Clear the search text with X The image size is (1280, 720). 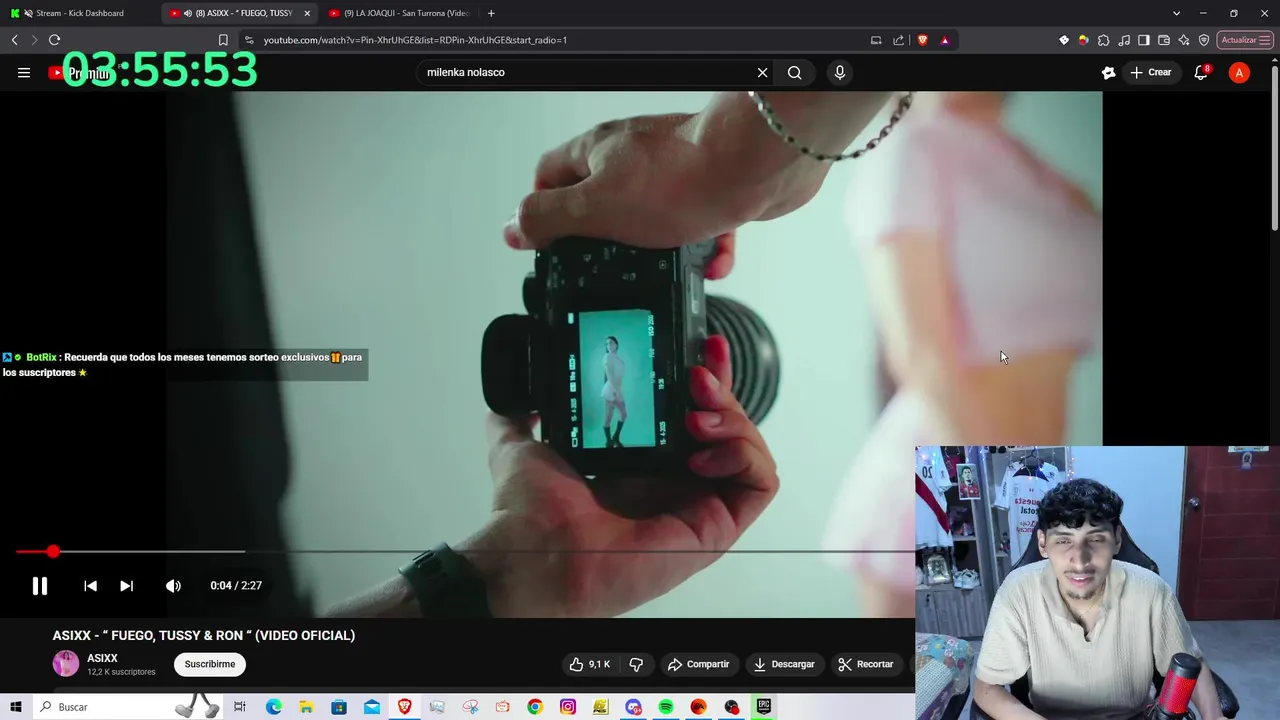[x=762, y=72]
